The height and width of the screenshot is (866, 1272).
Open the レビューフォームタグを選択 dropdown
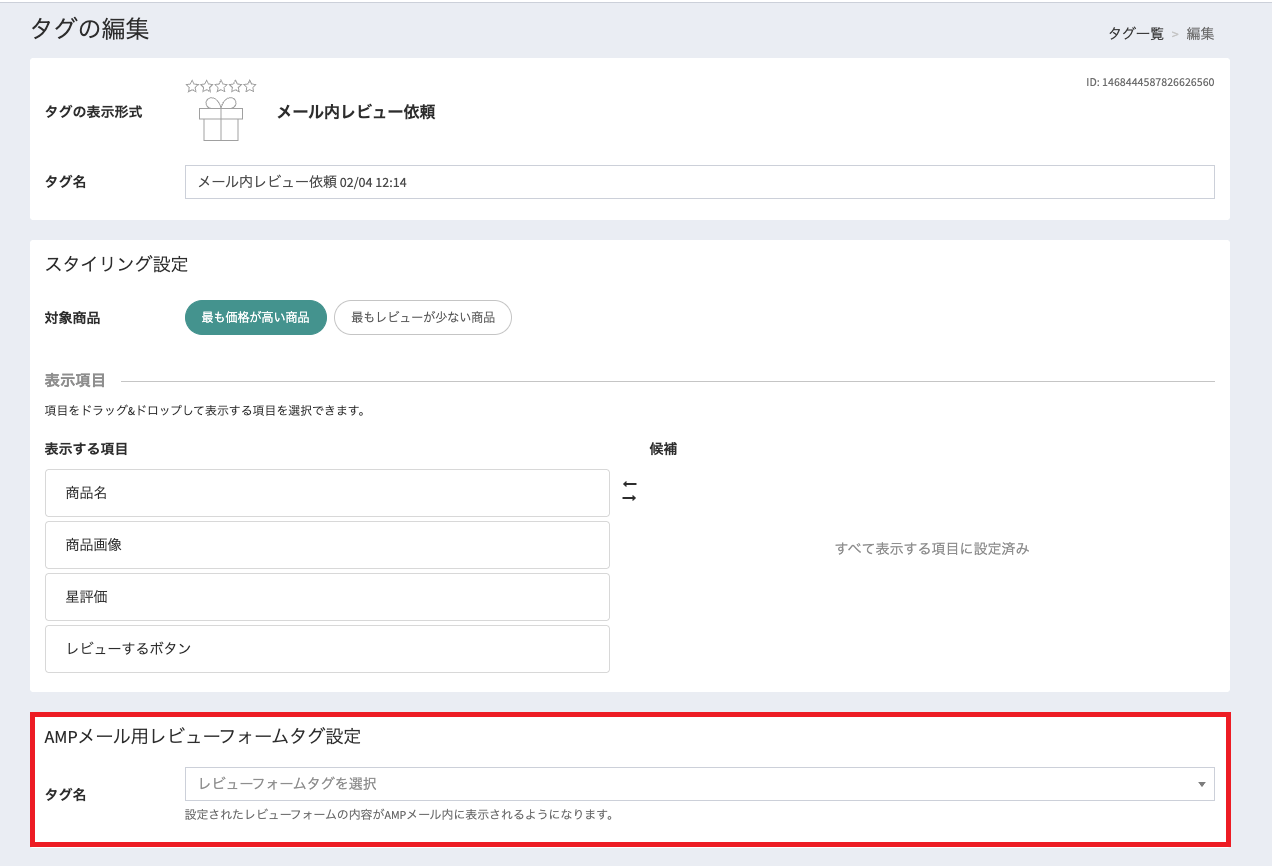[x=700, y=784]
